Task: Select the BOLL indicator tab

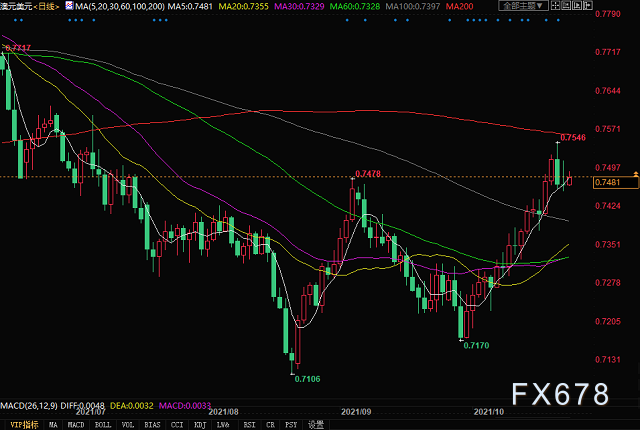Action: [103, 425]
